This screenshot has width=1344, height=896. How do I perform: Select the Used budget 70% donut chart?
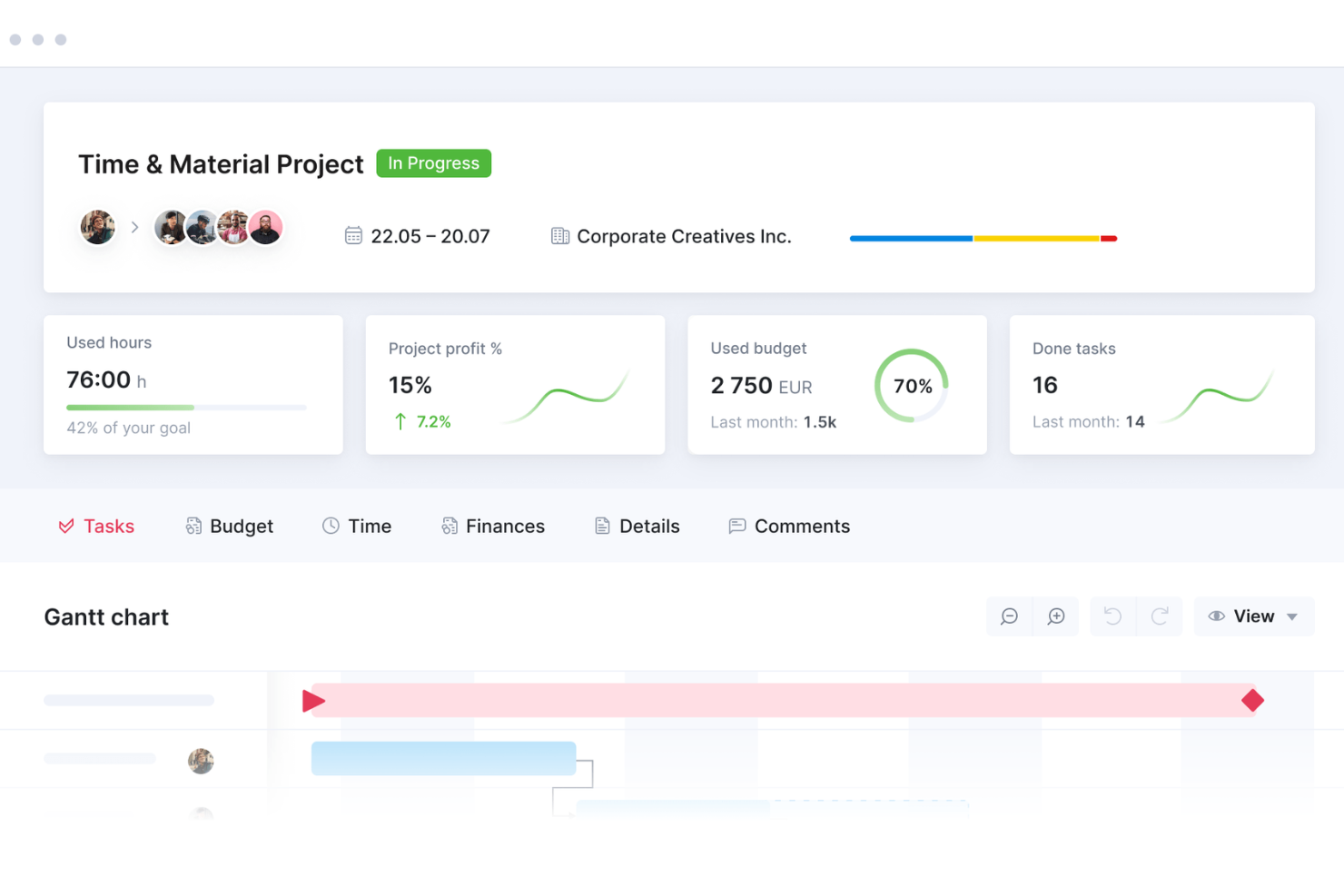coord(912,385)
